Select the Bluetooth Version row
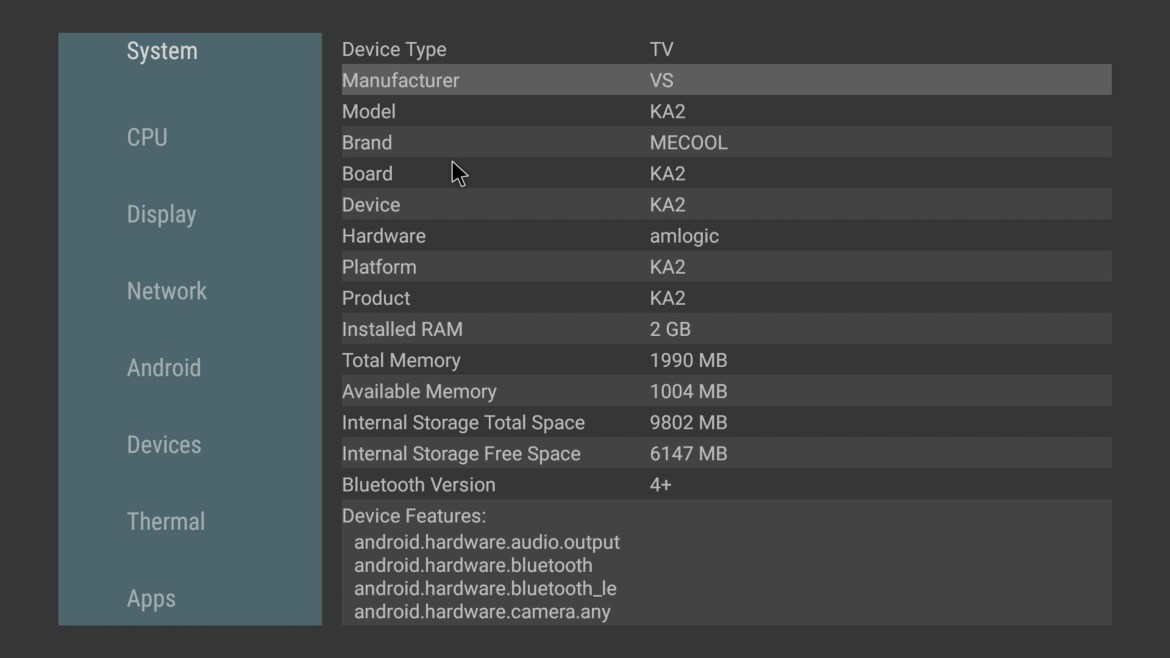This screenshot has height=658, width=1170. 726,484
